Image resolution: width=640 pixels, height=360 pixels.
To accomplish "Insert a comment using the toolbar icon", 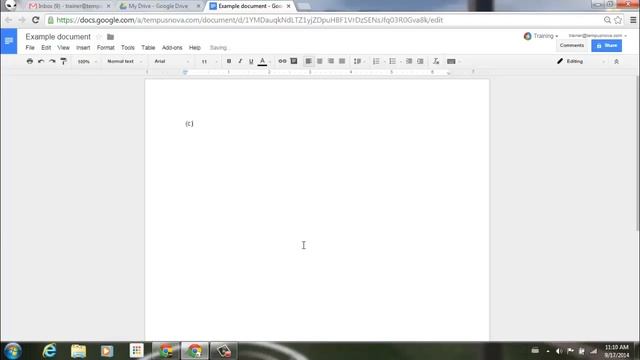I will click(x=294, y=61).
